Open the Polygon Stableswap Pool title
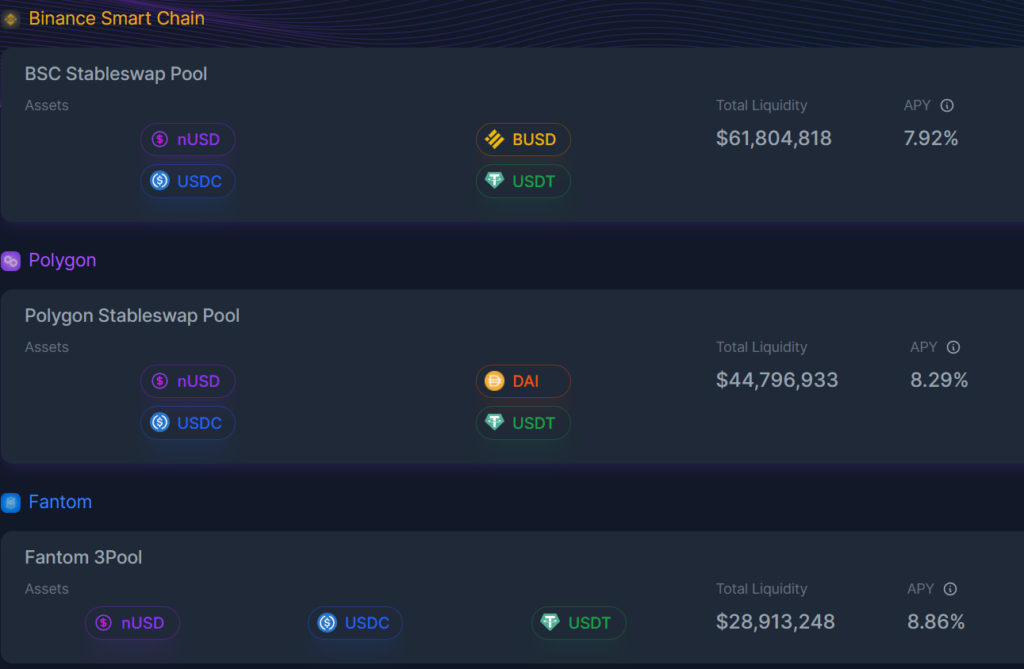This screenshot has width=1024, height=669. coord(132,316)
